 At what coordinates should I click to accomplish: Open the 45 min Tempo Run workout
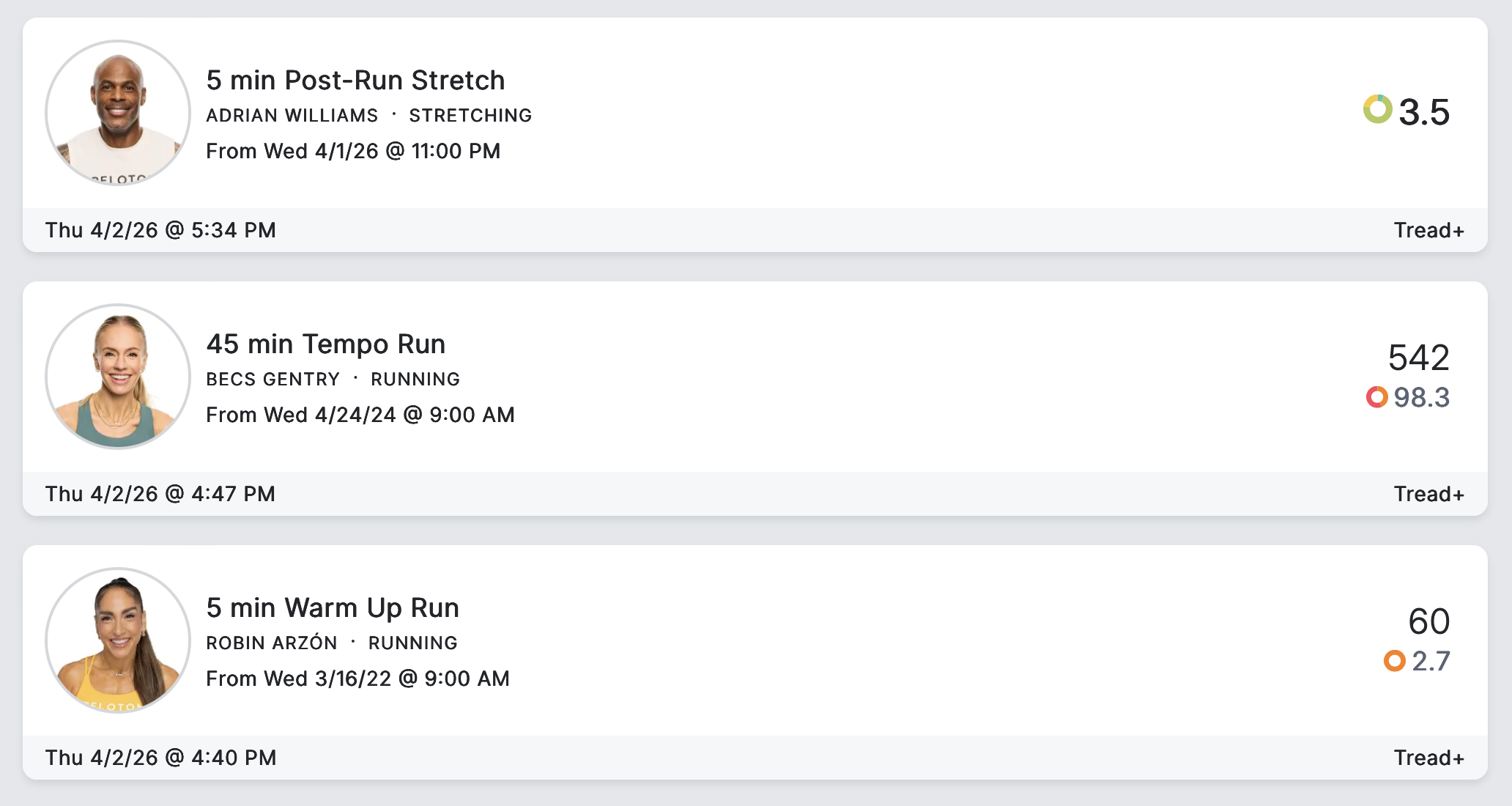325,344
